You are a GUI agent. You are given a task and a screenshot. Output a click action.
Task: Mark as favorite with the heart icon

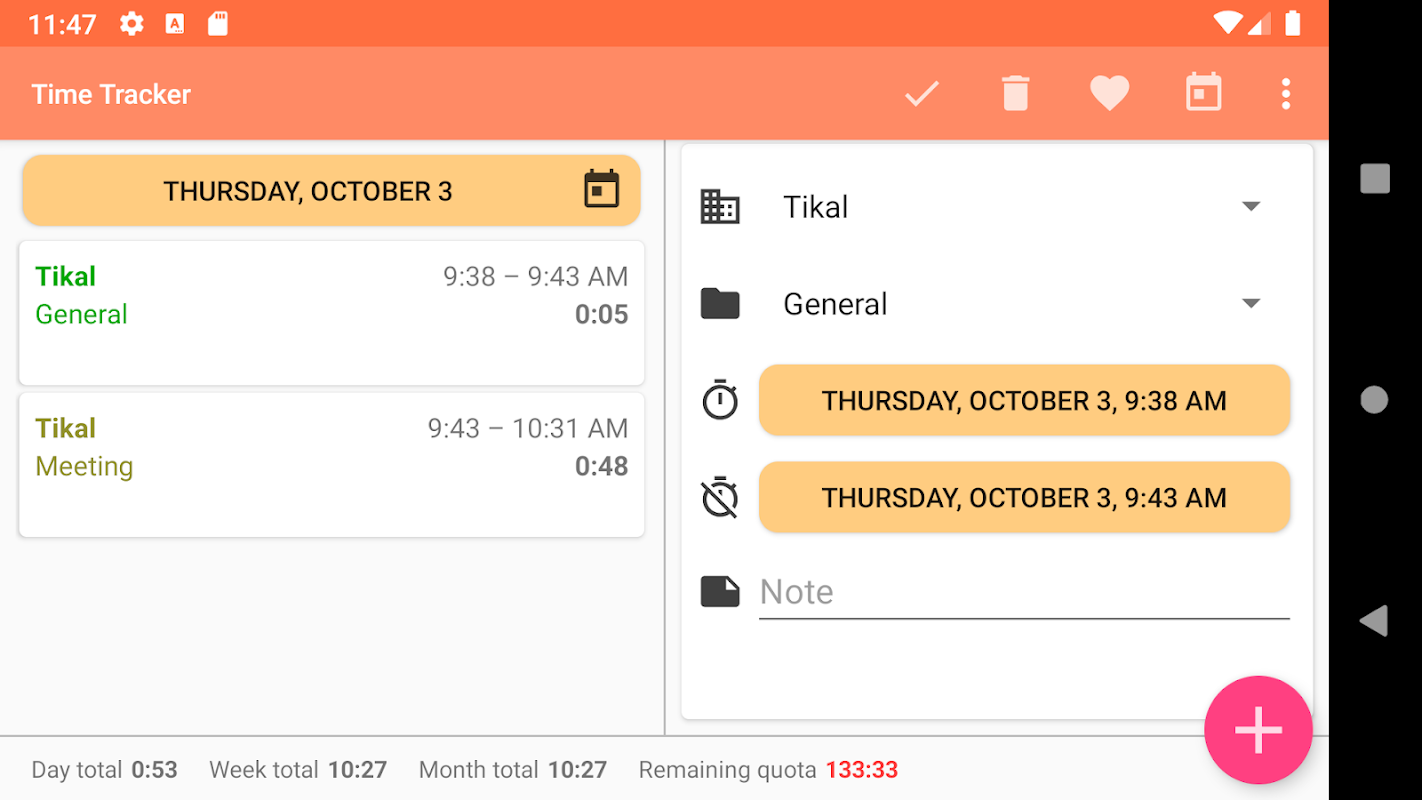pyautogui.click(x=1109, y=94)
